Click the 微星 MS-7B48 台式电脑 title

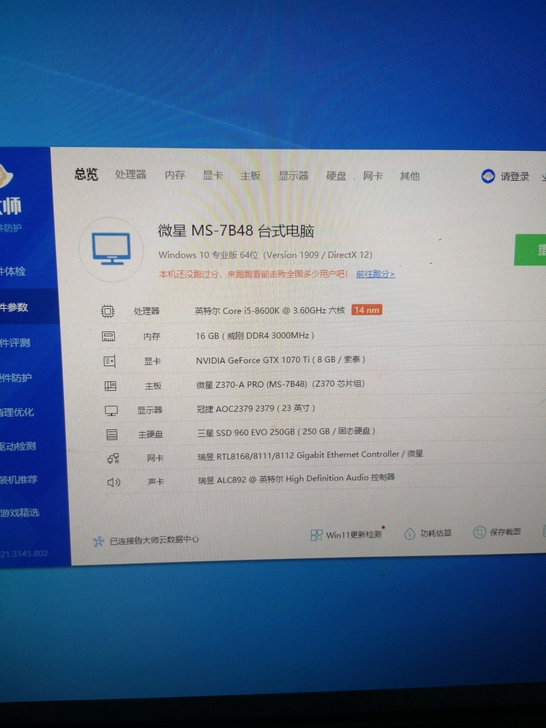tap(236, 230)
